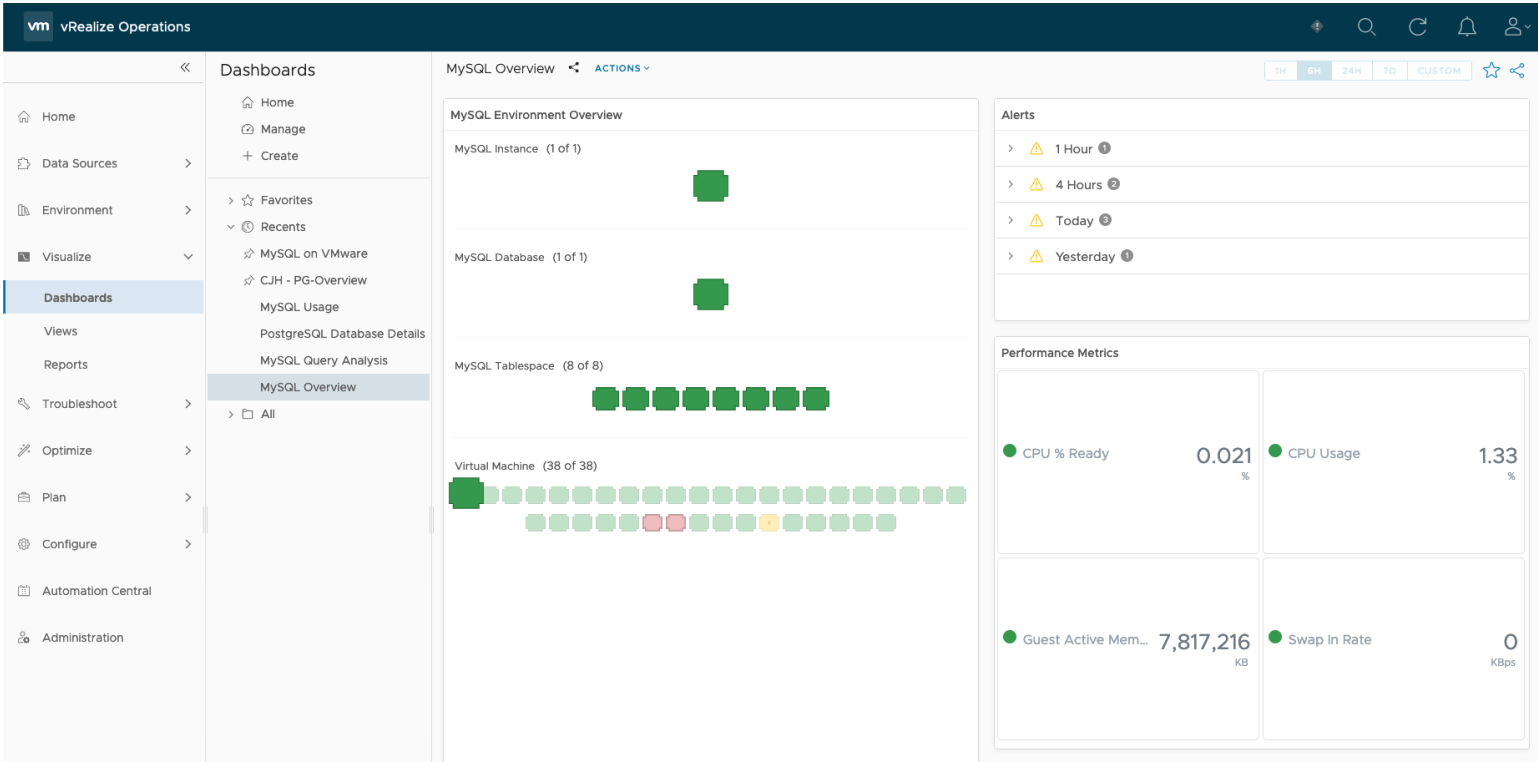This screenshot has width=1538, height=762.
Task: Toggle the favorite star for this dashboard
Action: 1491,70
